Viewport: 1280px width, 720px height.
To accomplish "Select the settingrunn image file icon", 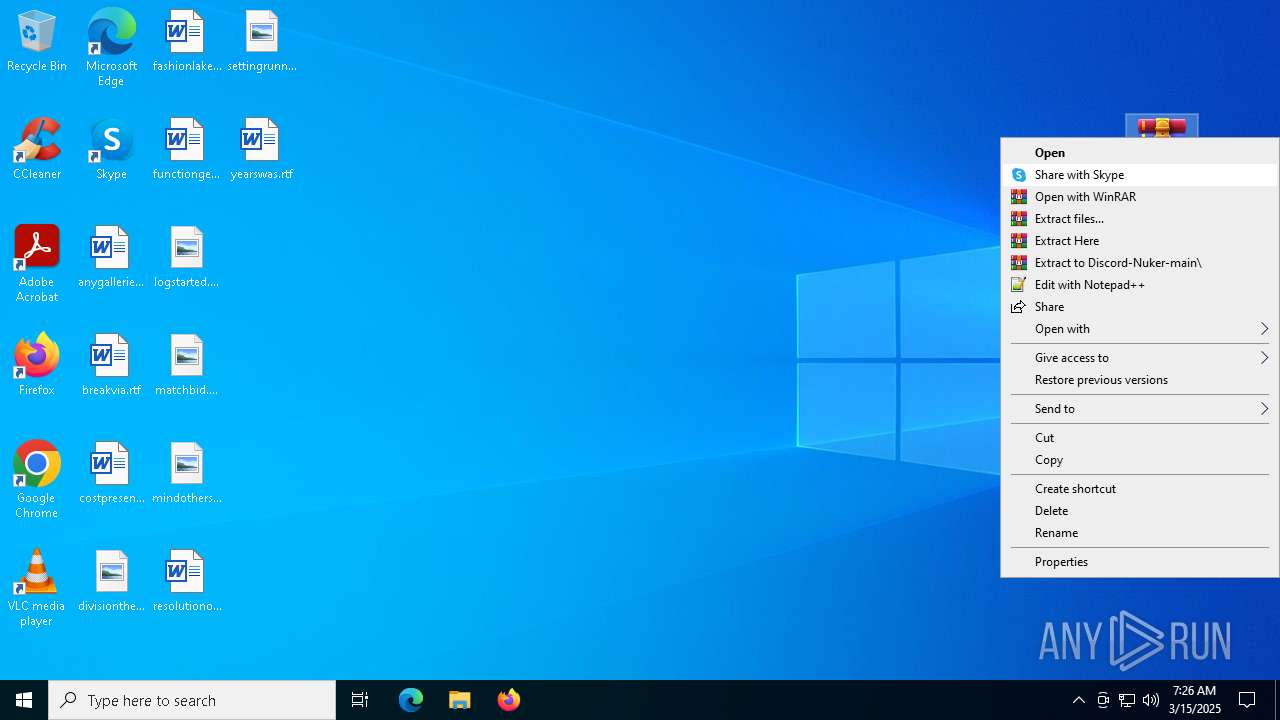I will click(262, 42).
